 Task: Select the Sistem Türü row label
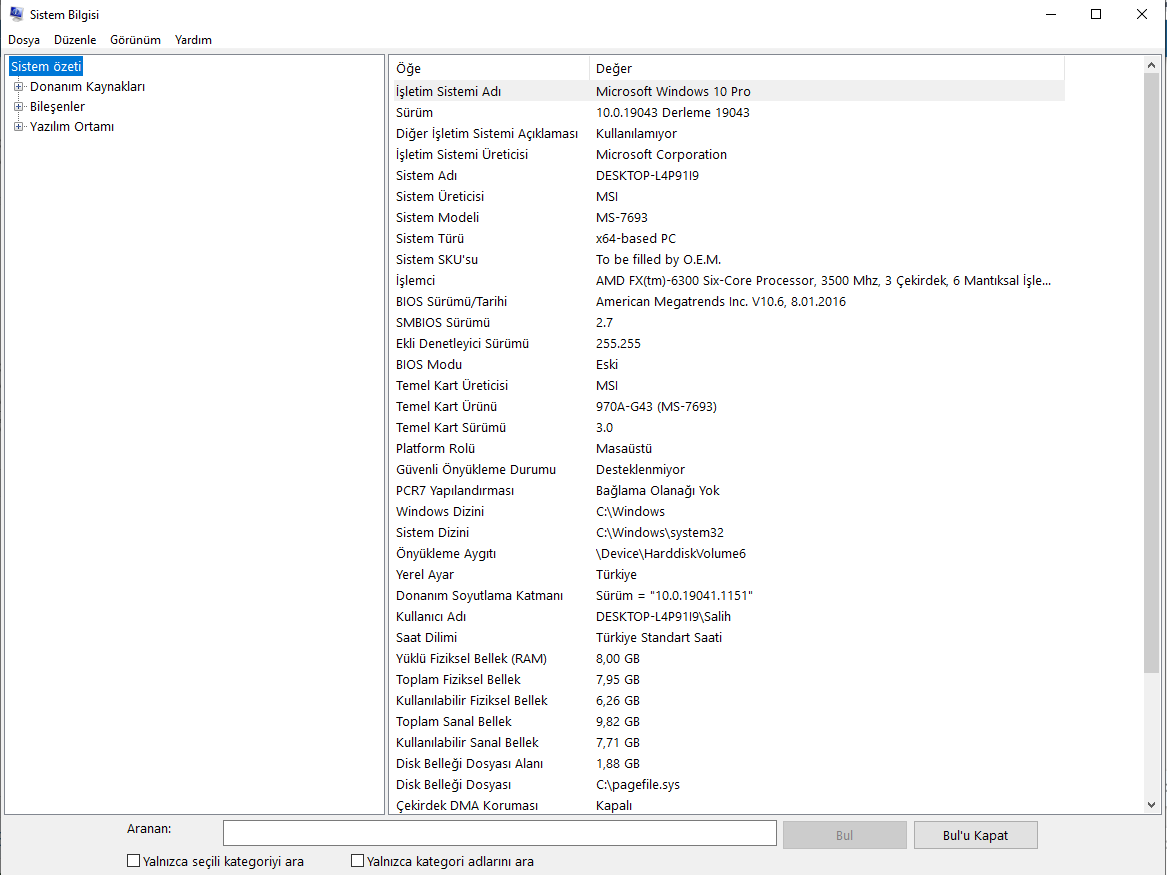click(430, 238)
